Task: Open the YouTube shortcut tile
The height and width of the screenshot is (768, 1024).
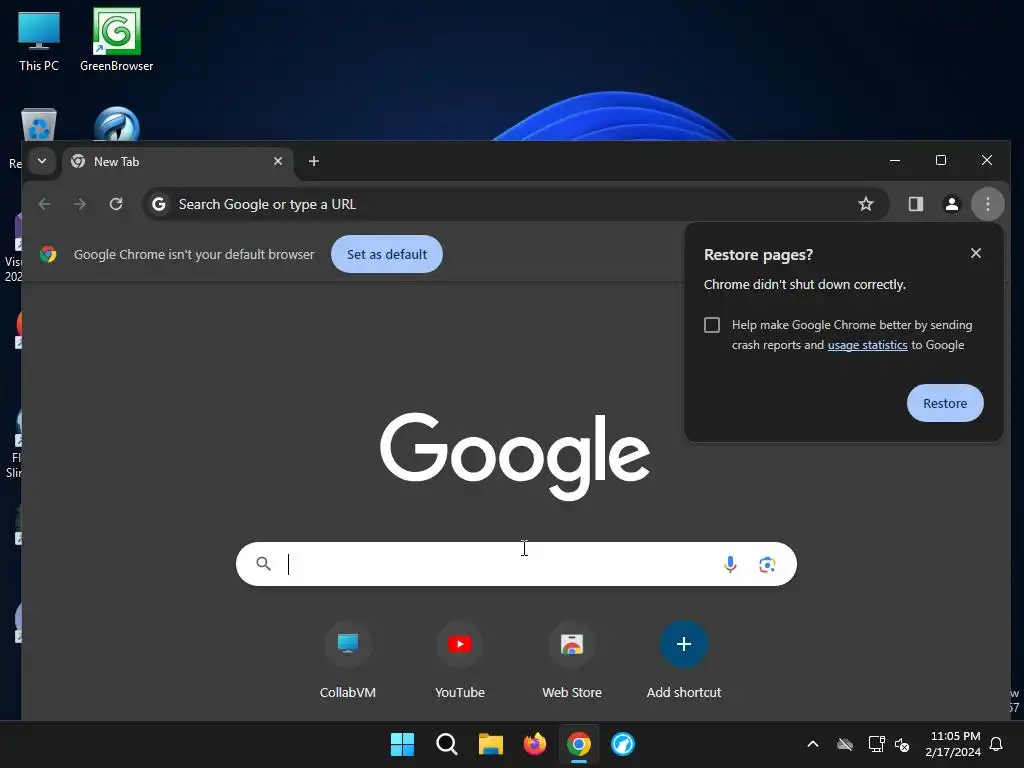Action: (460, 660)
